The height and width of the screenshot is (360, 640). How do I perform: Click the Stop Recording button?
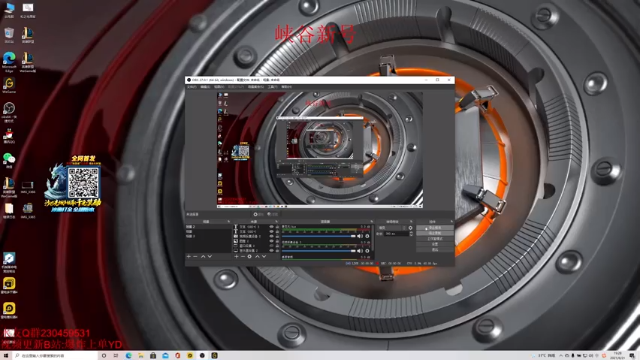[435, 233]
